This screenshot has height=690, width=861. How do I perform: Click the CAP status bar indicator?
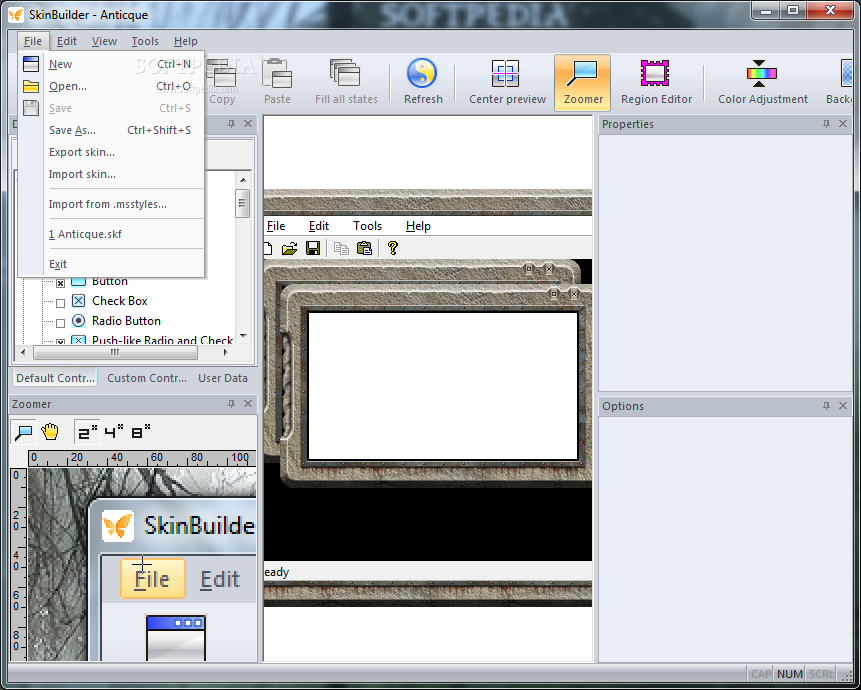(x=761, y=674)
